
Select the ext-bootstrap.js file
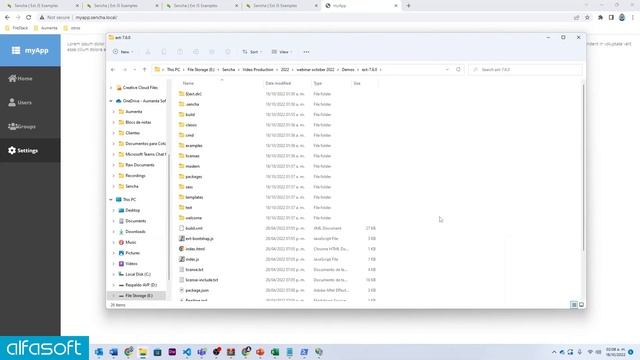click(199, 238)
